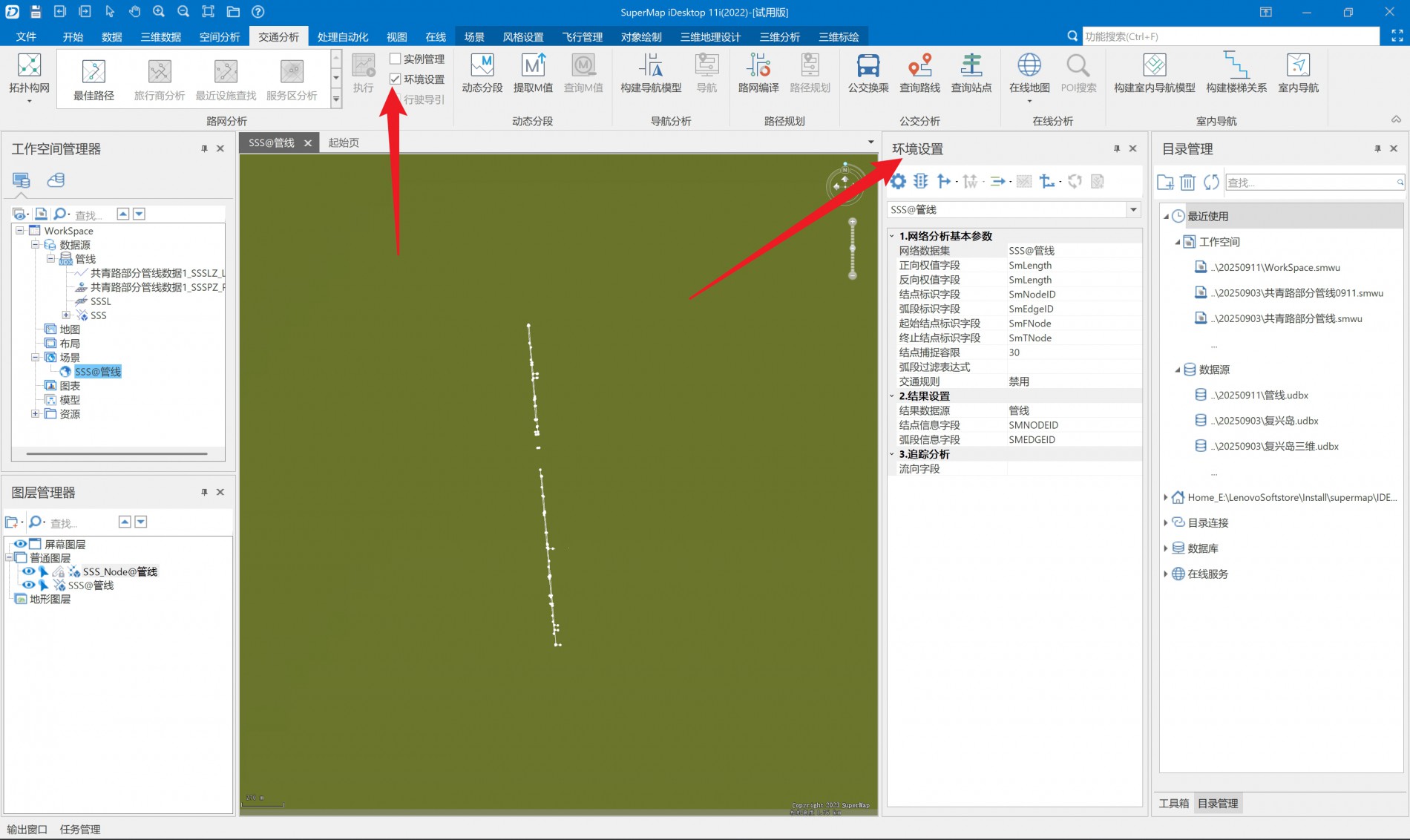This screenshot has width=1410, height=840.
Task: Click the 动态分段 dynamic segmentation icon
Action: (482, 67)
